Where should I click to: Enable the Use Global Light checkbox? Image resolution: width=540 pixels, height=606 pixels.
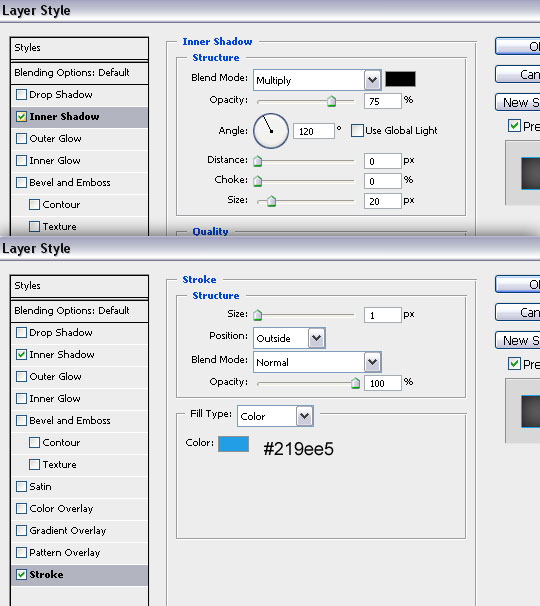tap(357, 131)
